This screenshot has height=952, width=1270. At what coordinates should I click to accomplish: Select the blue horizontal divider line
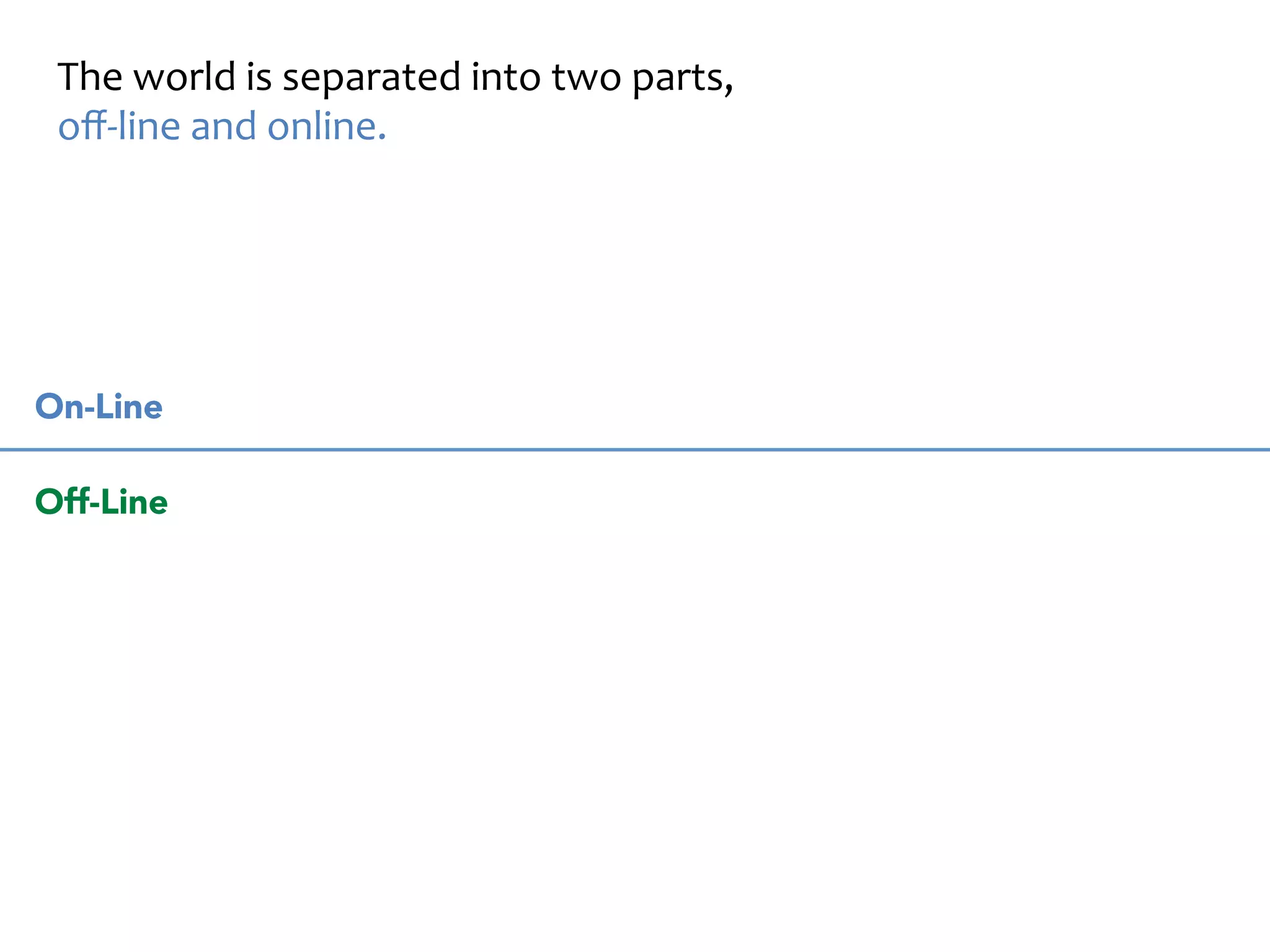coord(635,449)
